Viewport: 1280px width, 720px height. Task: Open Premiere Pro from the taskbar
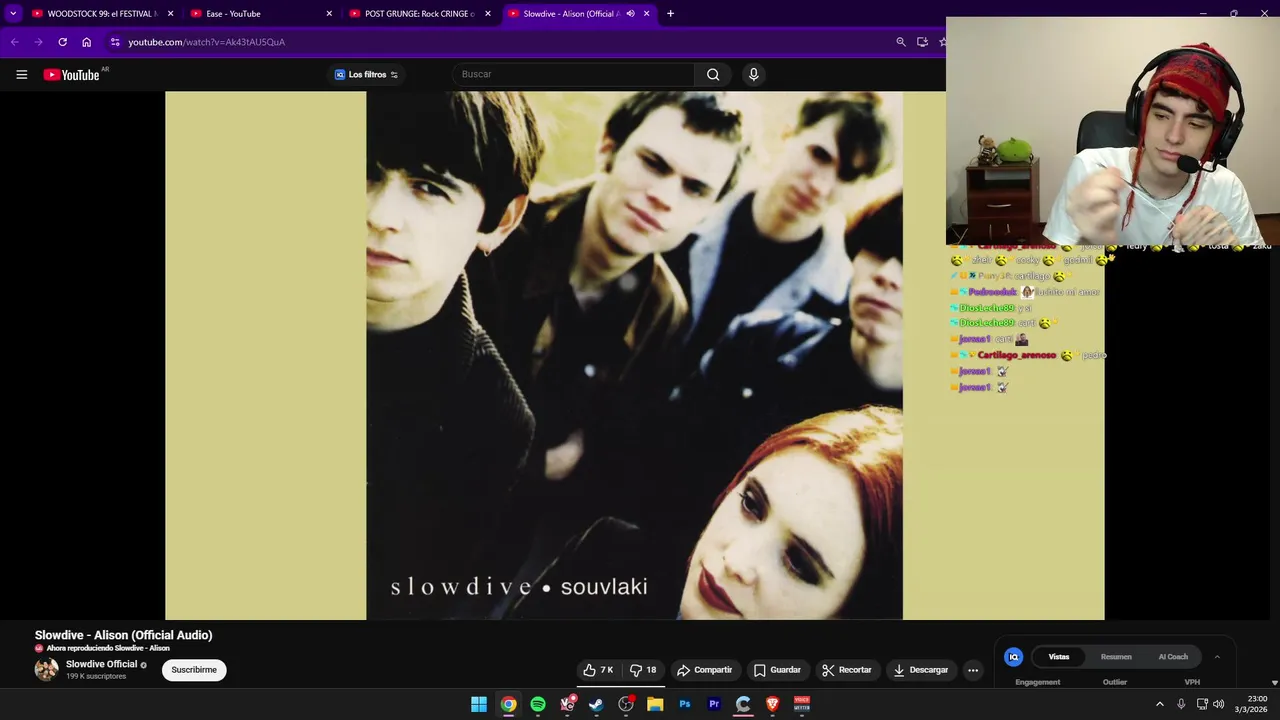[x=714, y=704]
